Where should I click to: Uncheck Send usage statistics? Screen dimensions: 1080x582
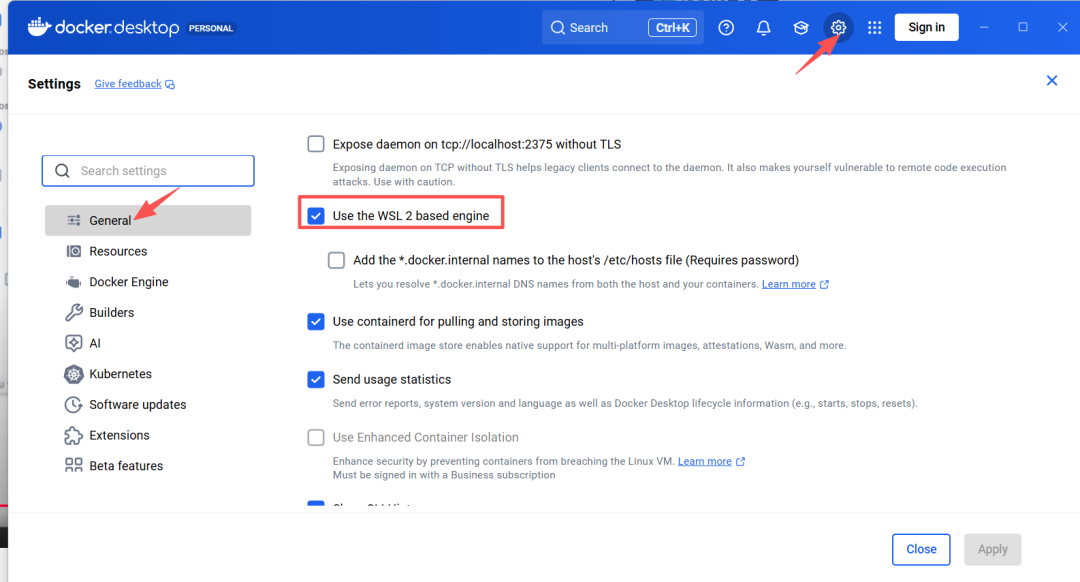click(315, 380)
